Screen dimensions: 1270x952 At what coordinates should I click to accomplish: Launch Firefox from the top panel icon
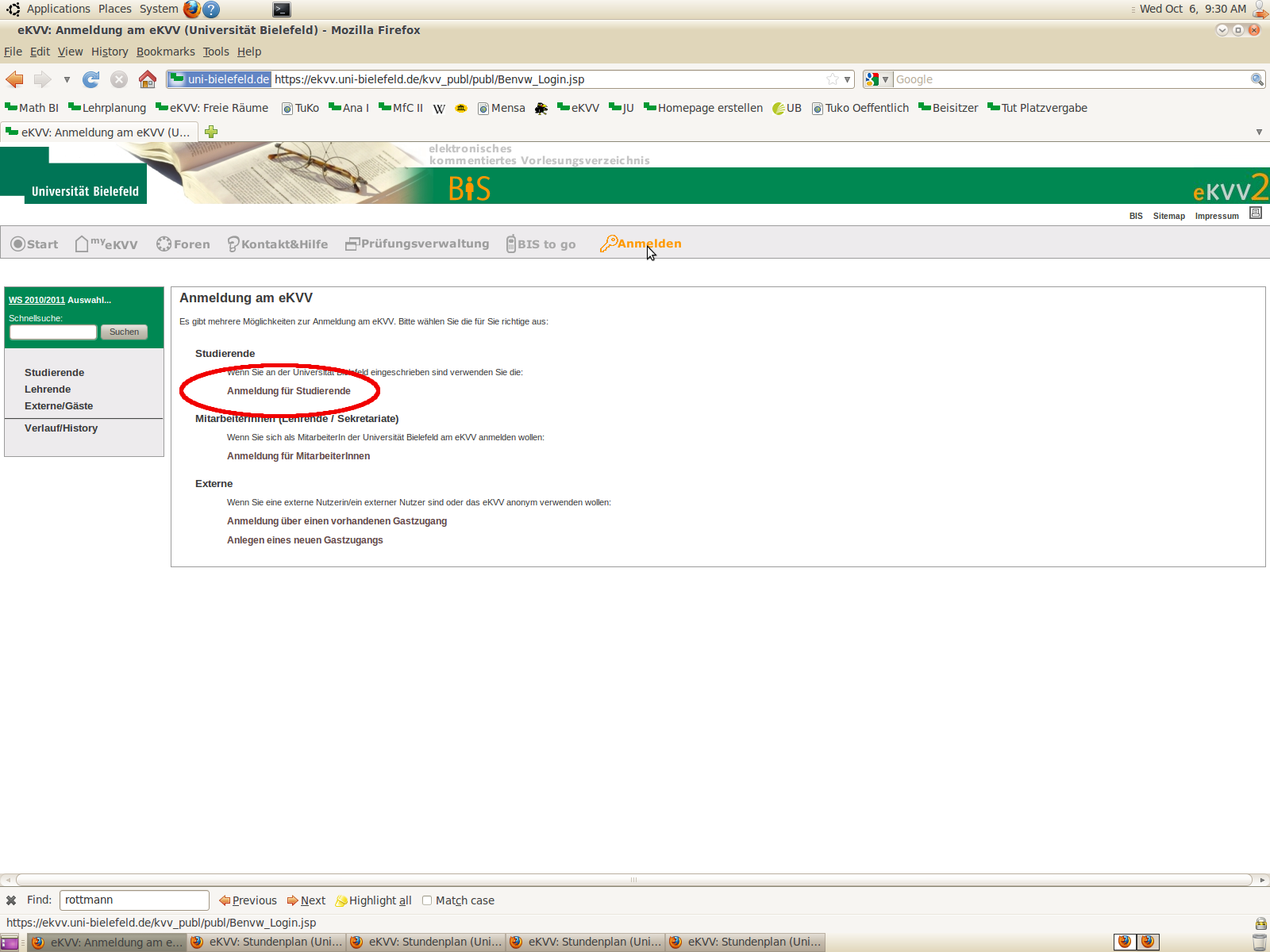tap(192, 10)
